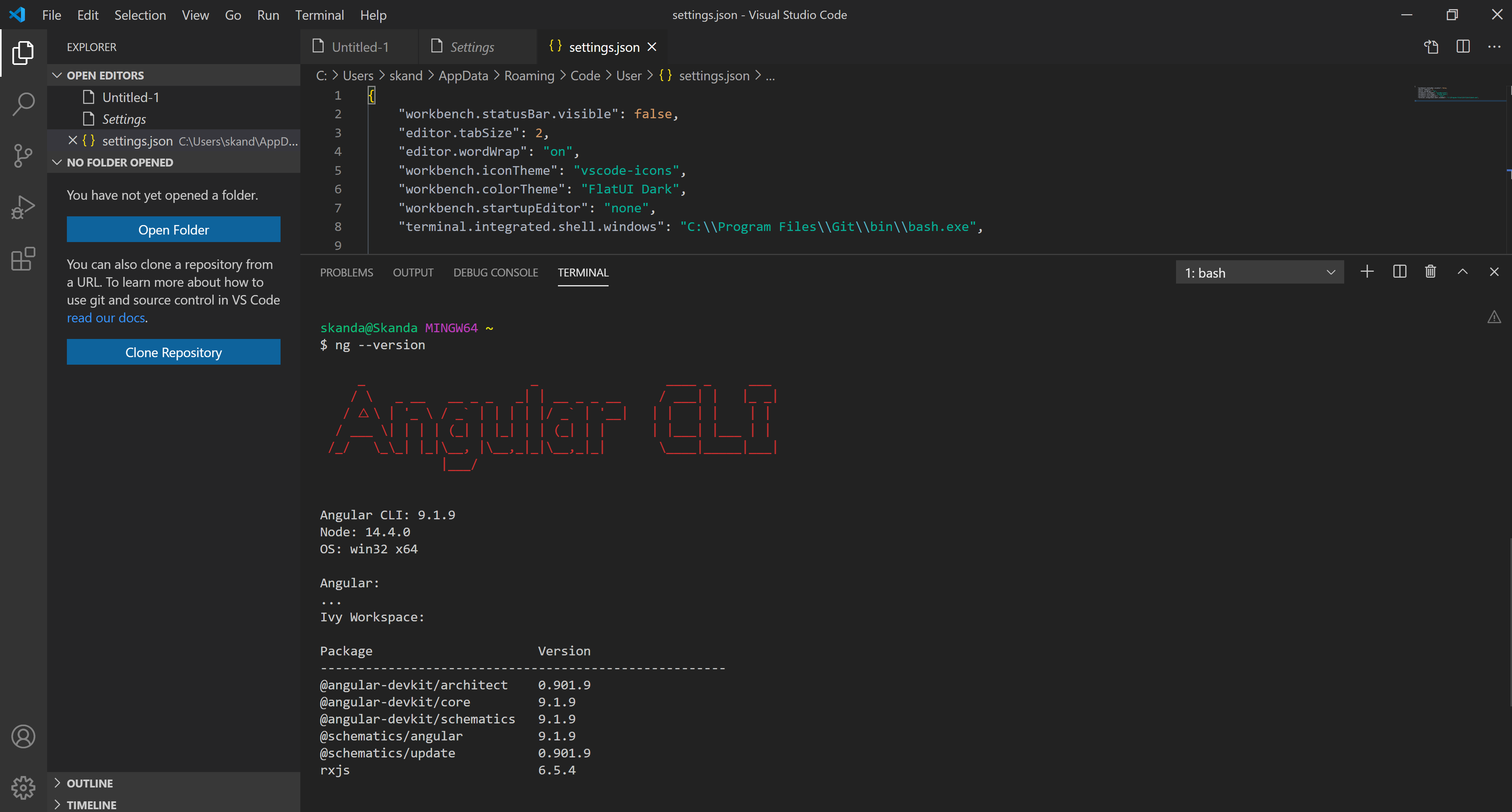
Task: Click the terminal warning triangle icon
Action: 1494,318
